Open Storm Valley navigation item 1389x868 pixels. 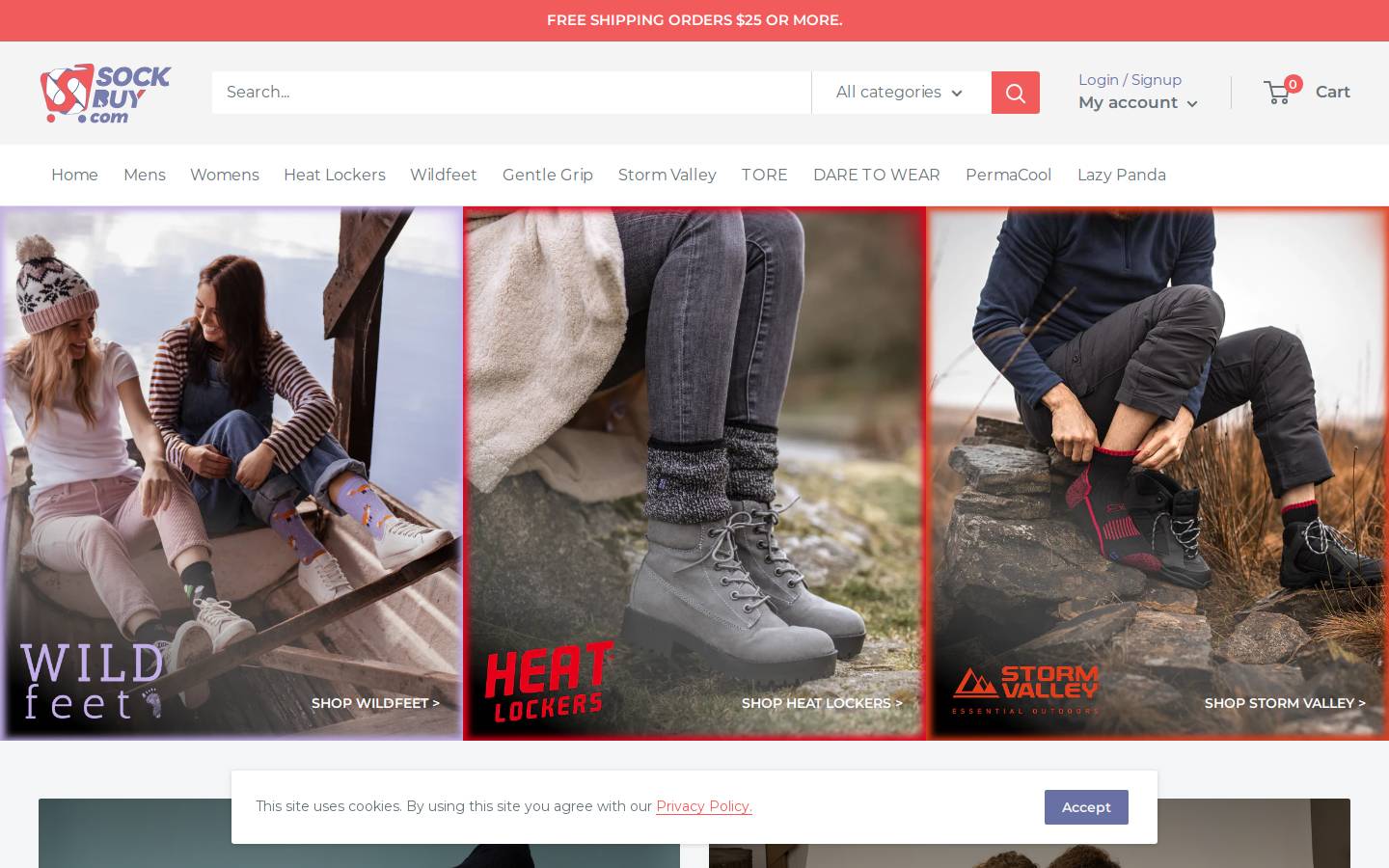667,175
